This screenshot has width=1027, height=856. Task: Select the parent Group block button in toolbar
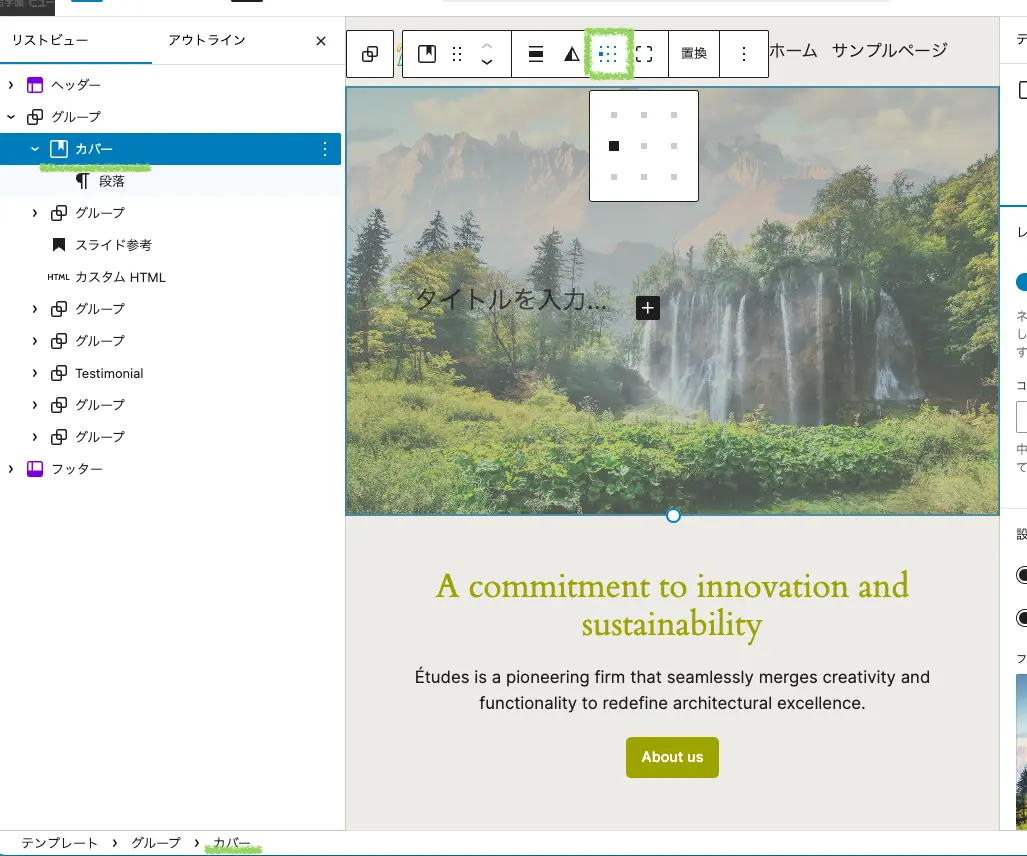tap(370, 55)
